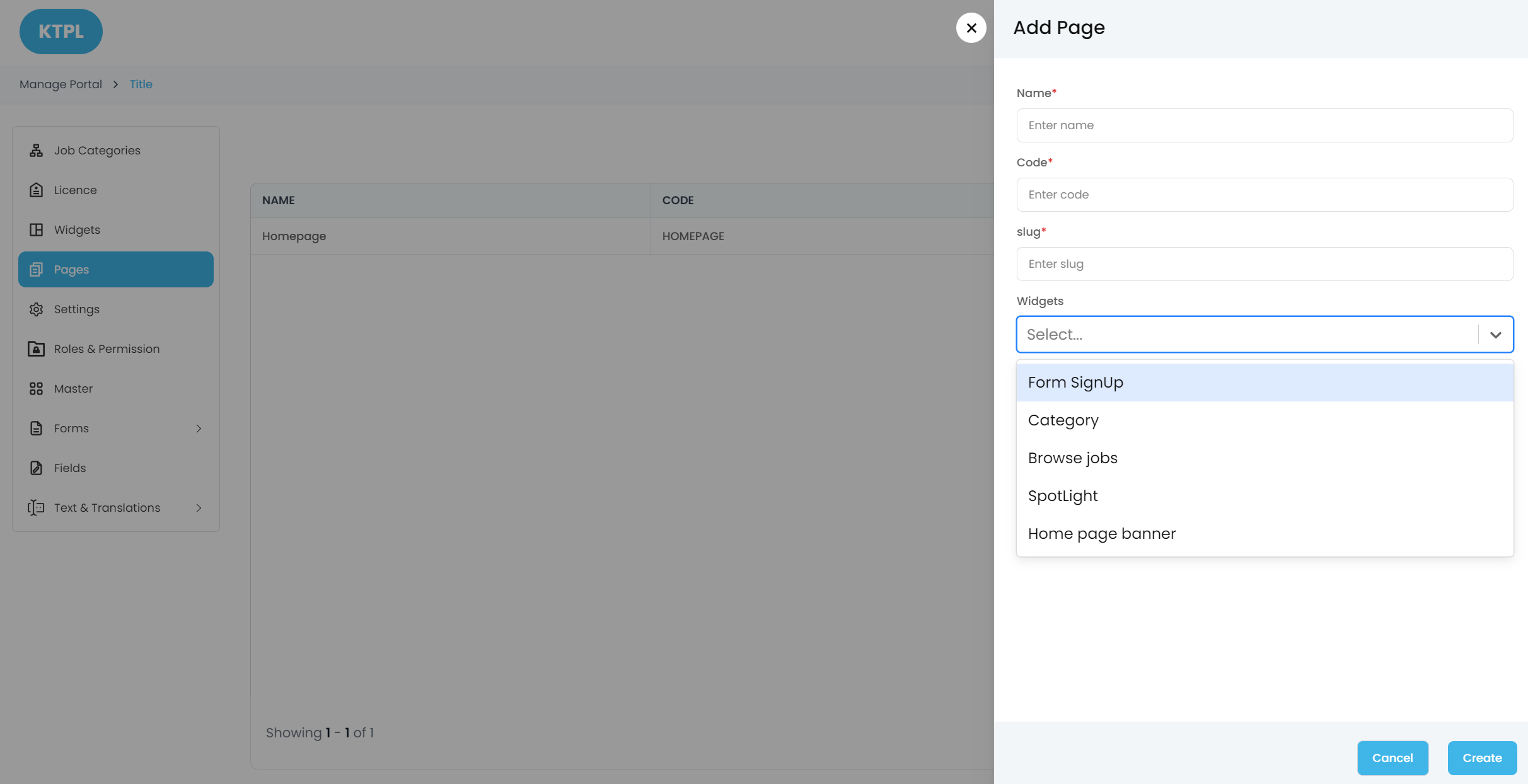This screenshot has width=1528, height=784.
Task: Click the Settings gear icon in sidebar
Action: (x=36, y=309)
